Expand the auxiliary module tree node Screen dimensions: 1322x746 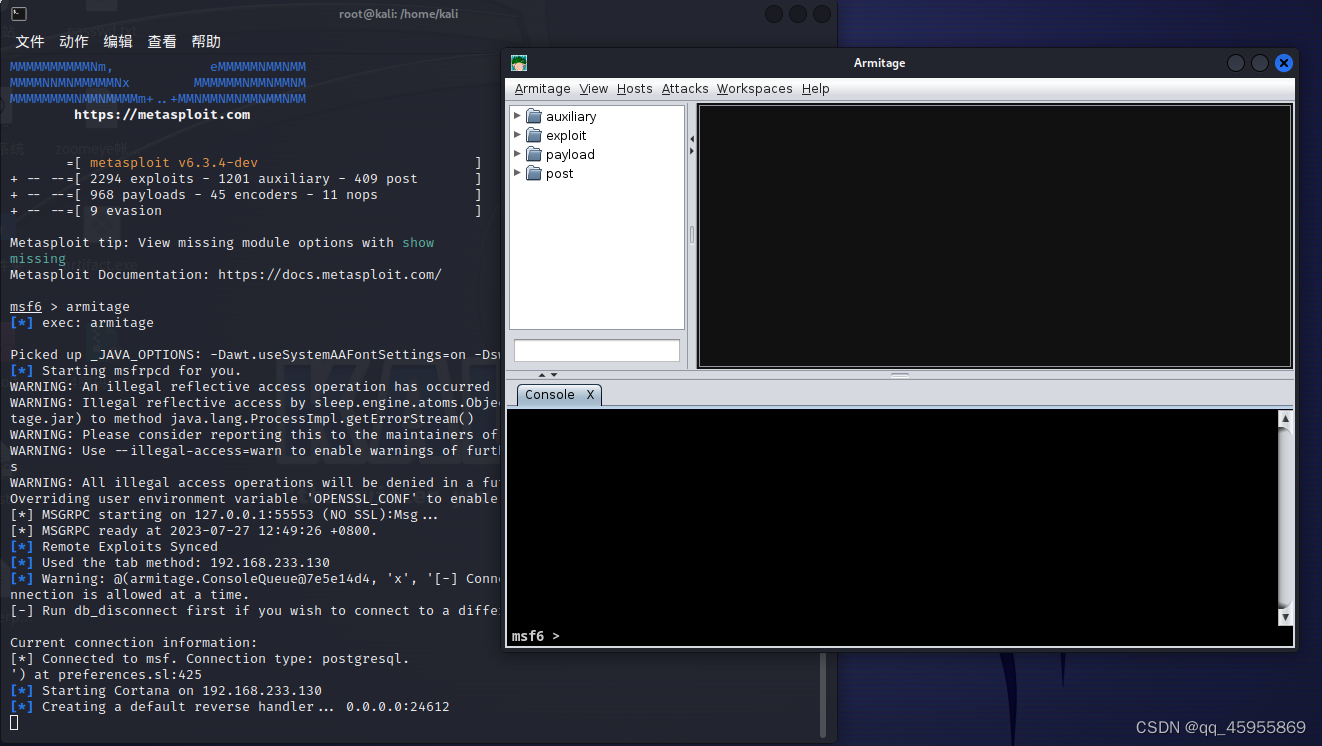(x=517, y=116)
